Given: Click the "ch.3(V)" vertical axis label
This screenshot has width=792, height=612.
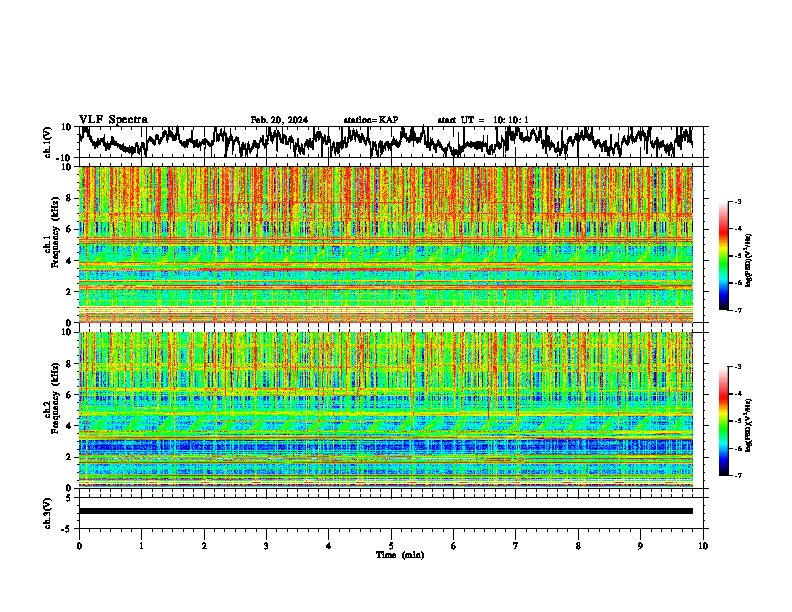Looking at the screenshot, I should [x=48, y=513].
